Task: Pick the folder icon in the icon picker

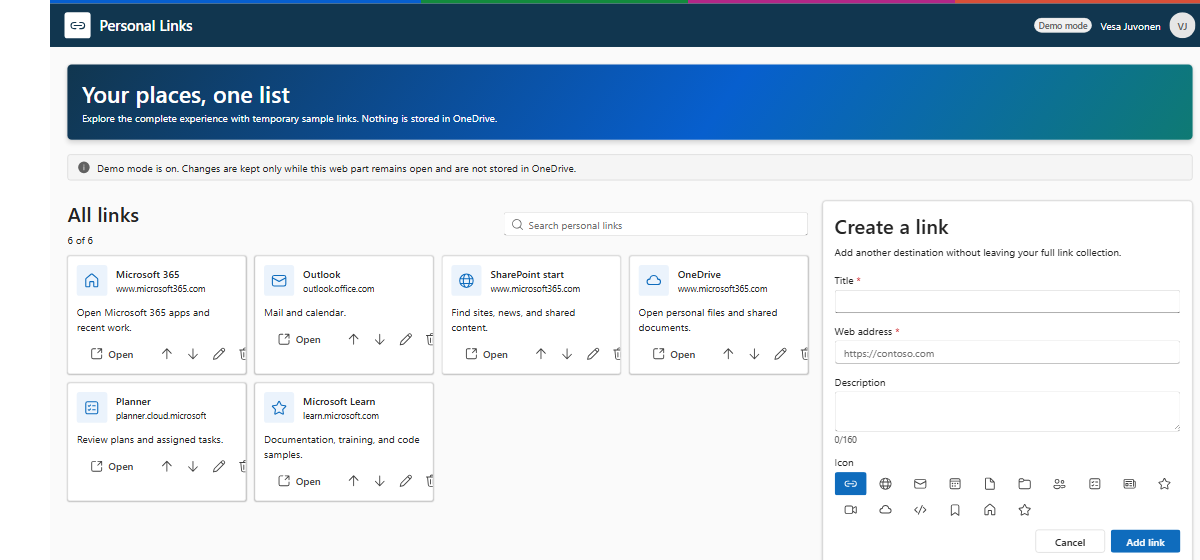Action: tap(1025, 484)
